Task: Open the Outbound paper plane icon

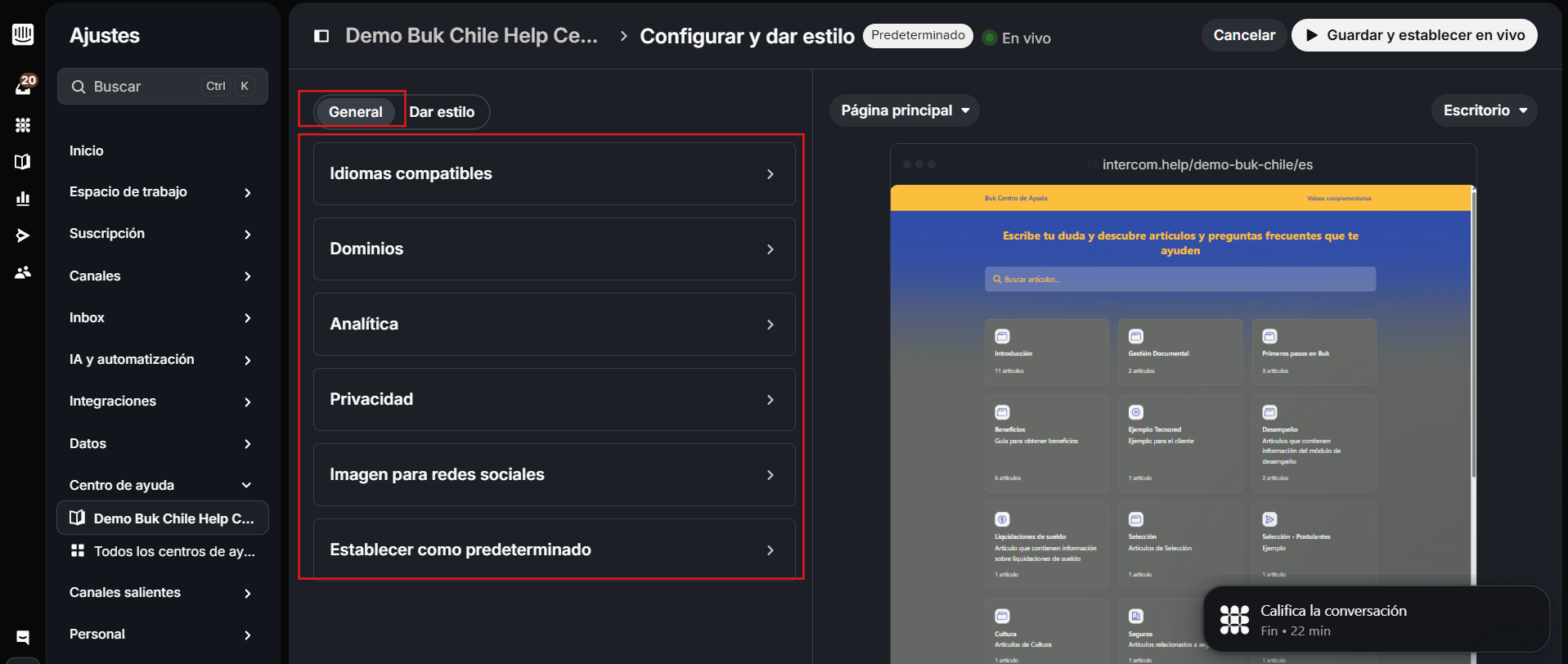Action: tap(23, 236)
